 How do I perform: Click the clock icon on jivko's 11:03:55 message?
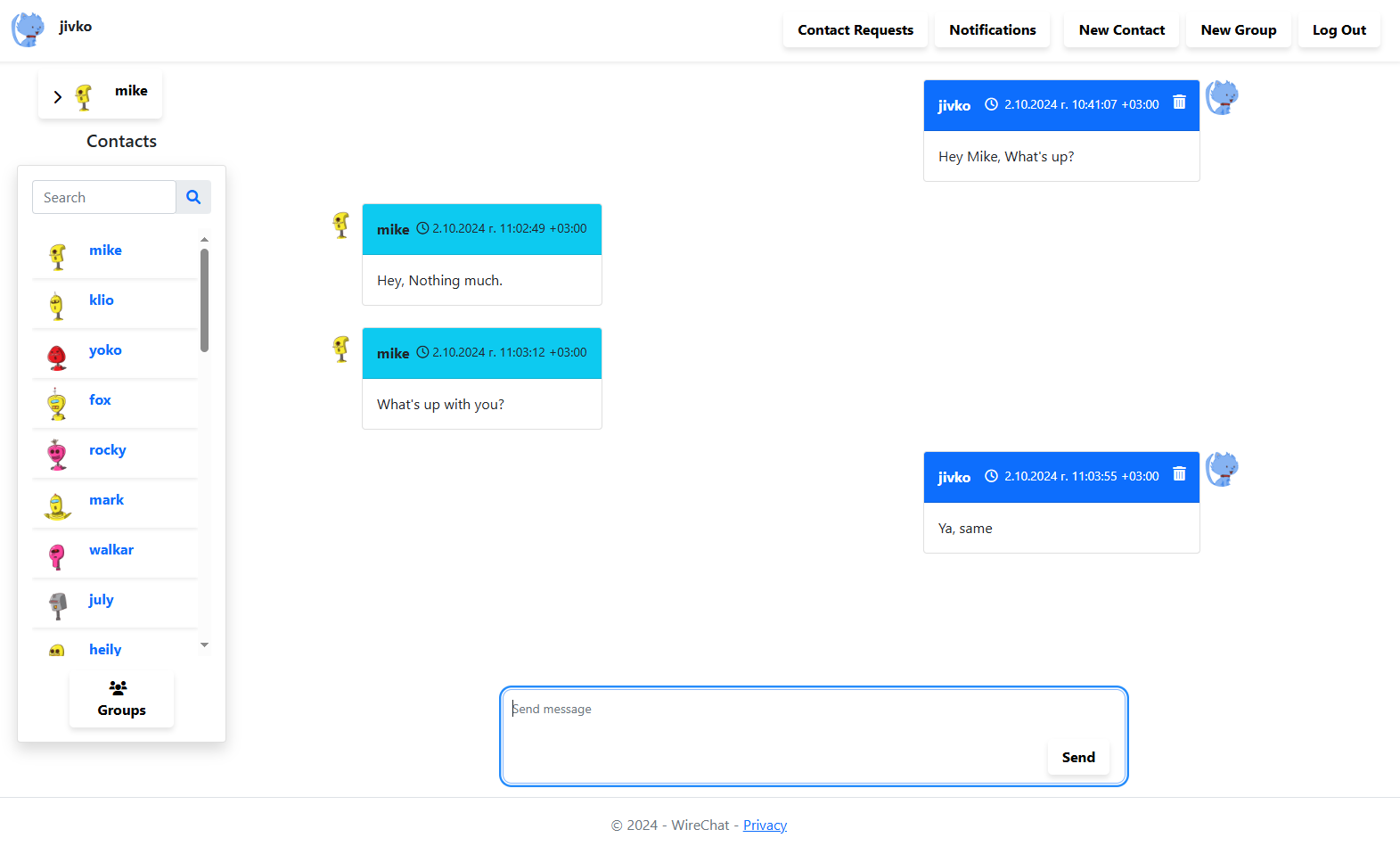click(991, 476)
